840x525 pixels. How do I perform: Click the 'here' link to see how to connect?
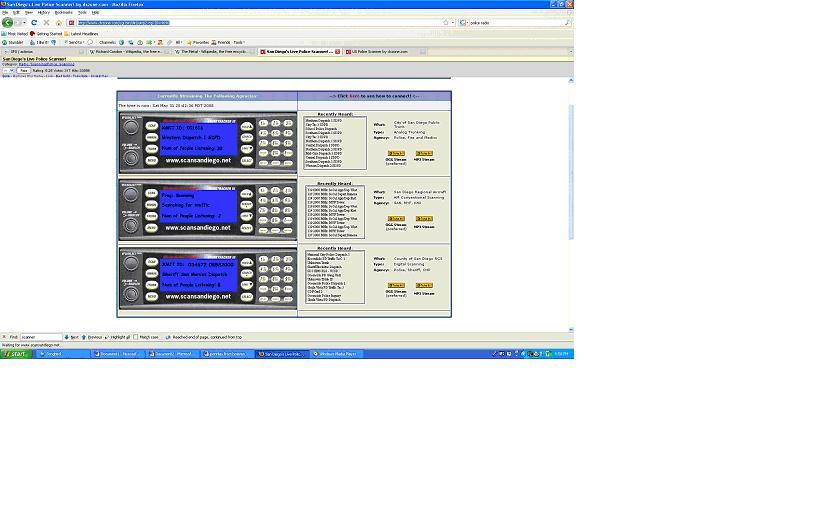(354, 96)
